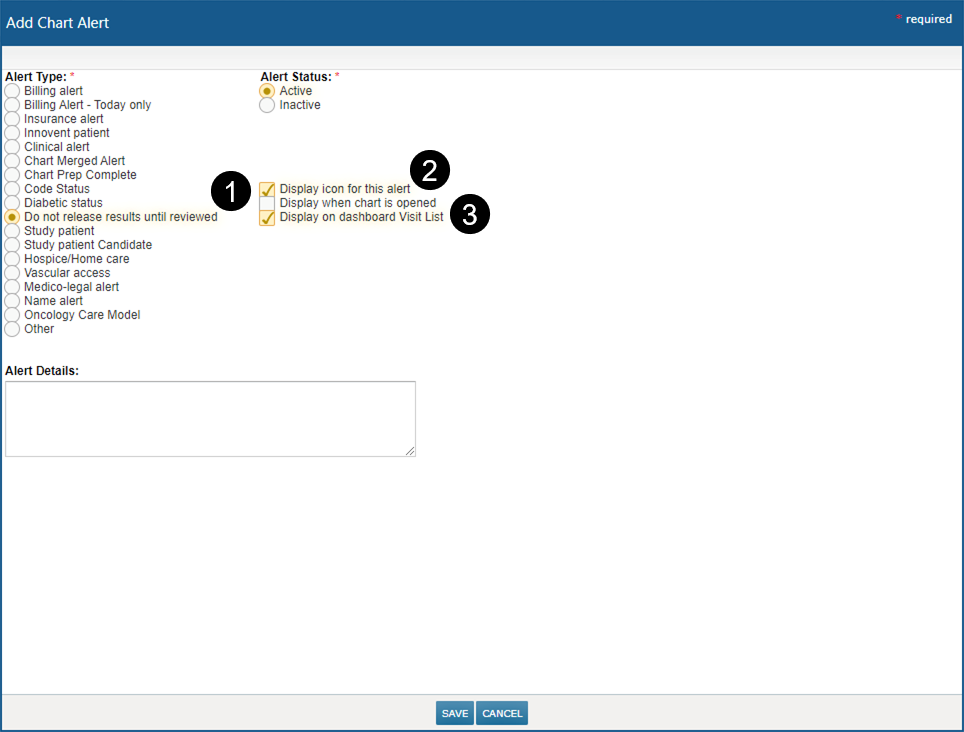Select Vascular access alert type
The height and width of the screenshot is (732, 964).
tap(12, 273)
